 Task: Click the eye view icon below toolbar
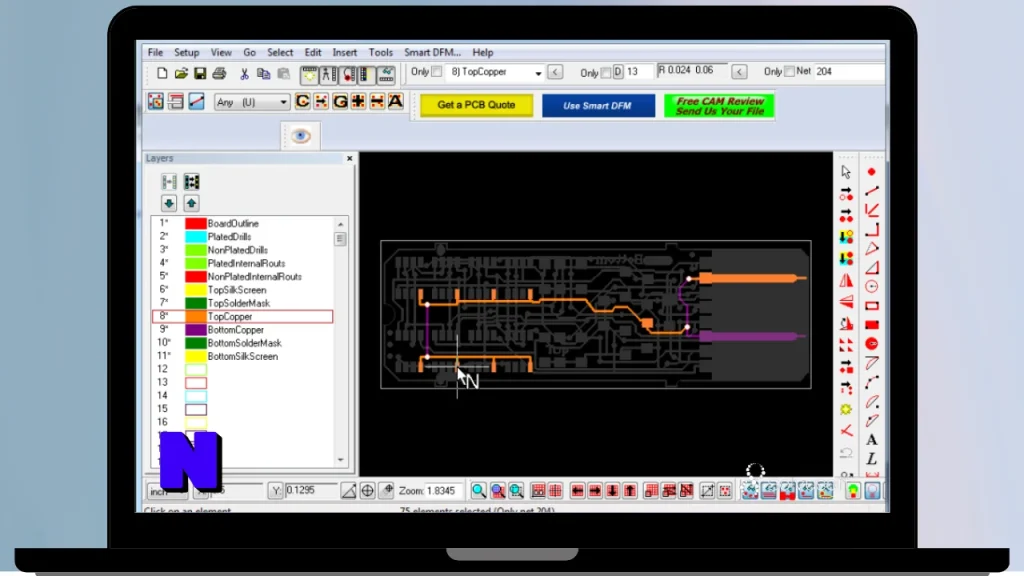pos(300,136)
